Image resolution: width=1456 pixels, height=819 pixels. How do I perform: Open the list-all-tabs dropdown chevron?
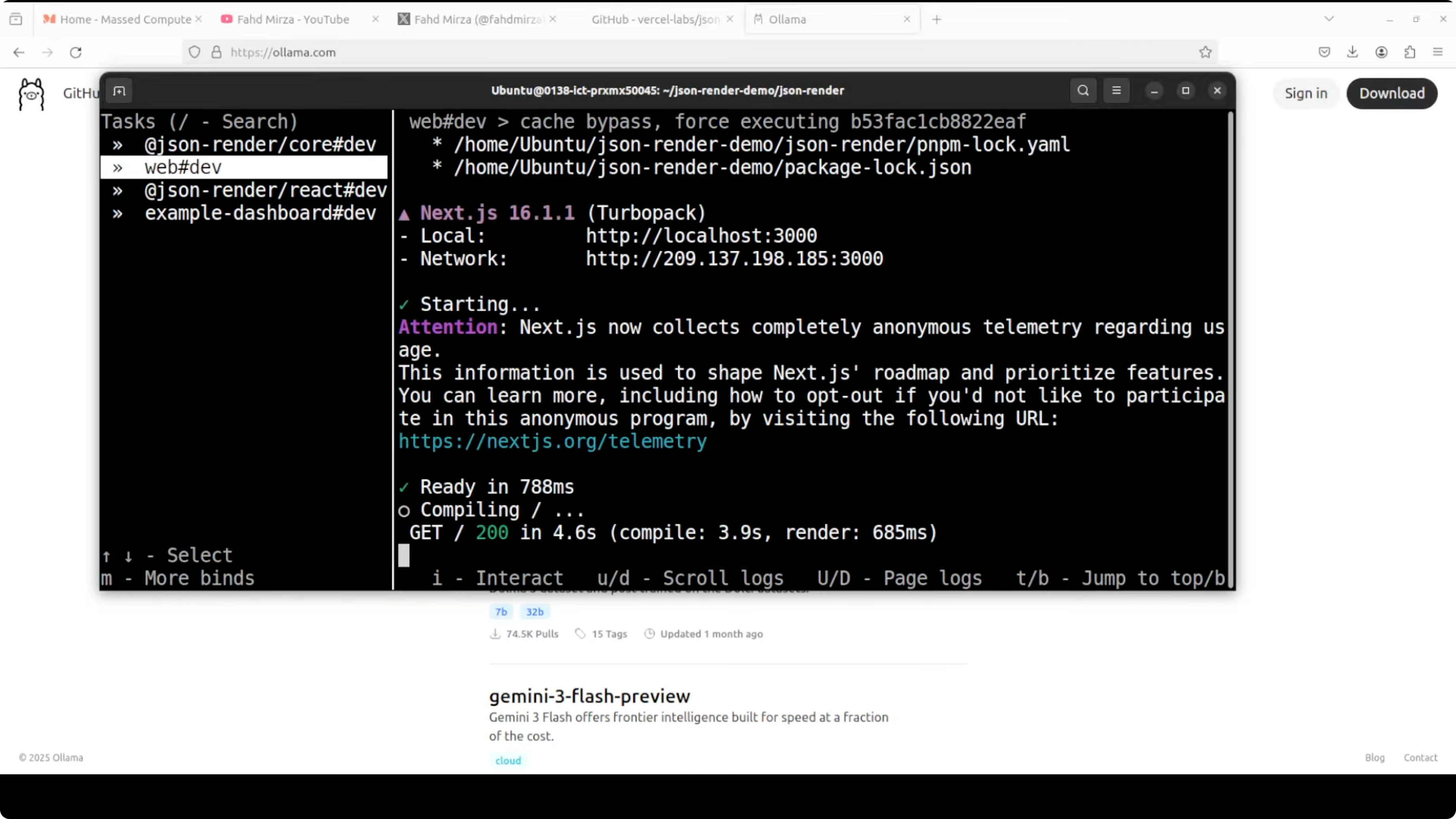[1329, 19]
